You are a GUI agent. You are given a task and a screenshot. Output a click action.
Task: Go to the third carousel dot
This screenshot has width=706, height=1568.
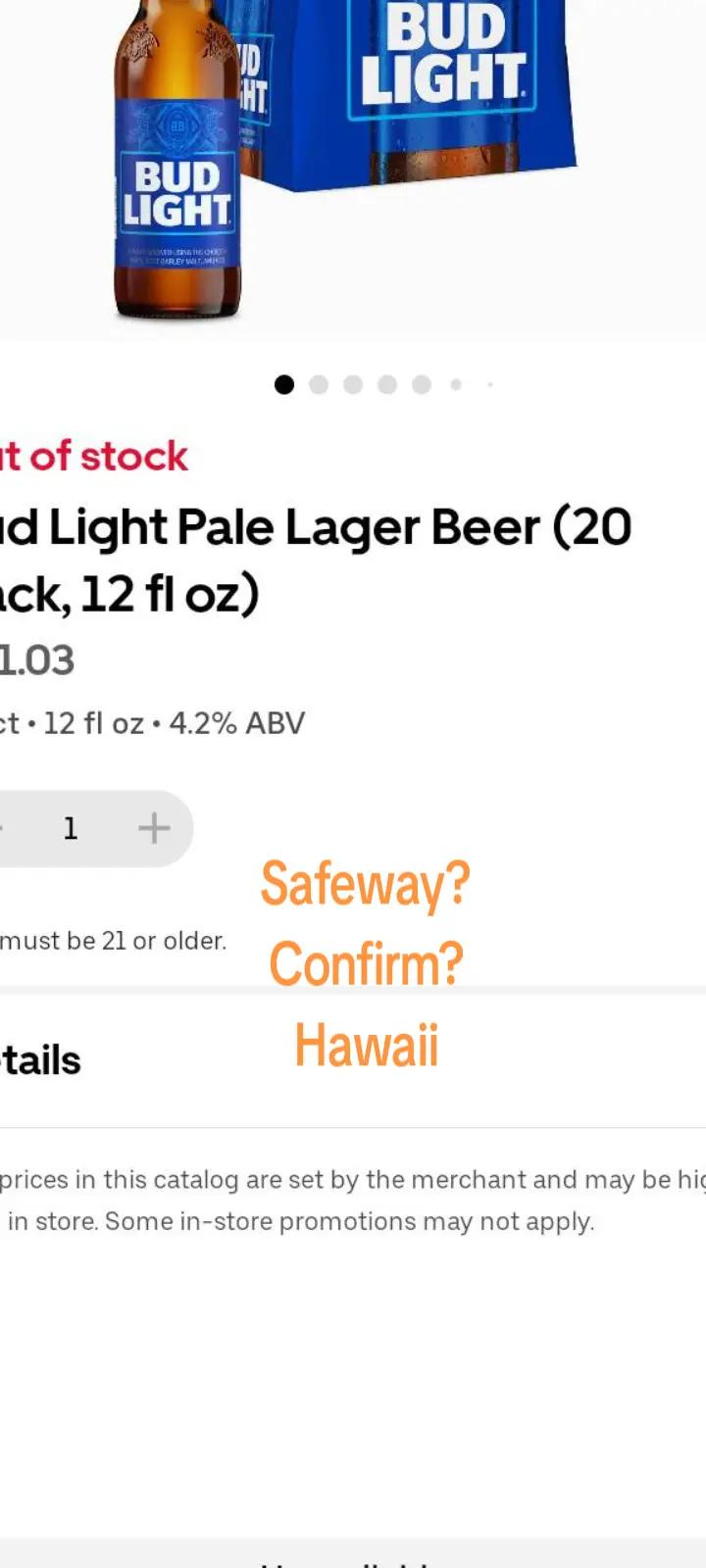[x=353, y=385]
